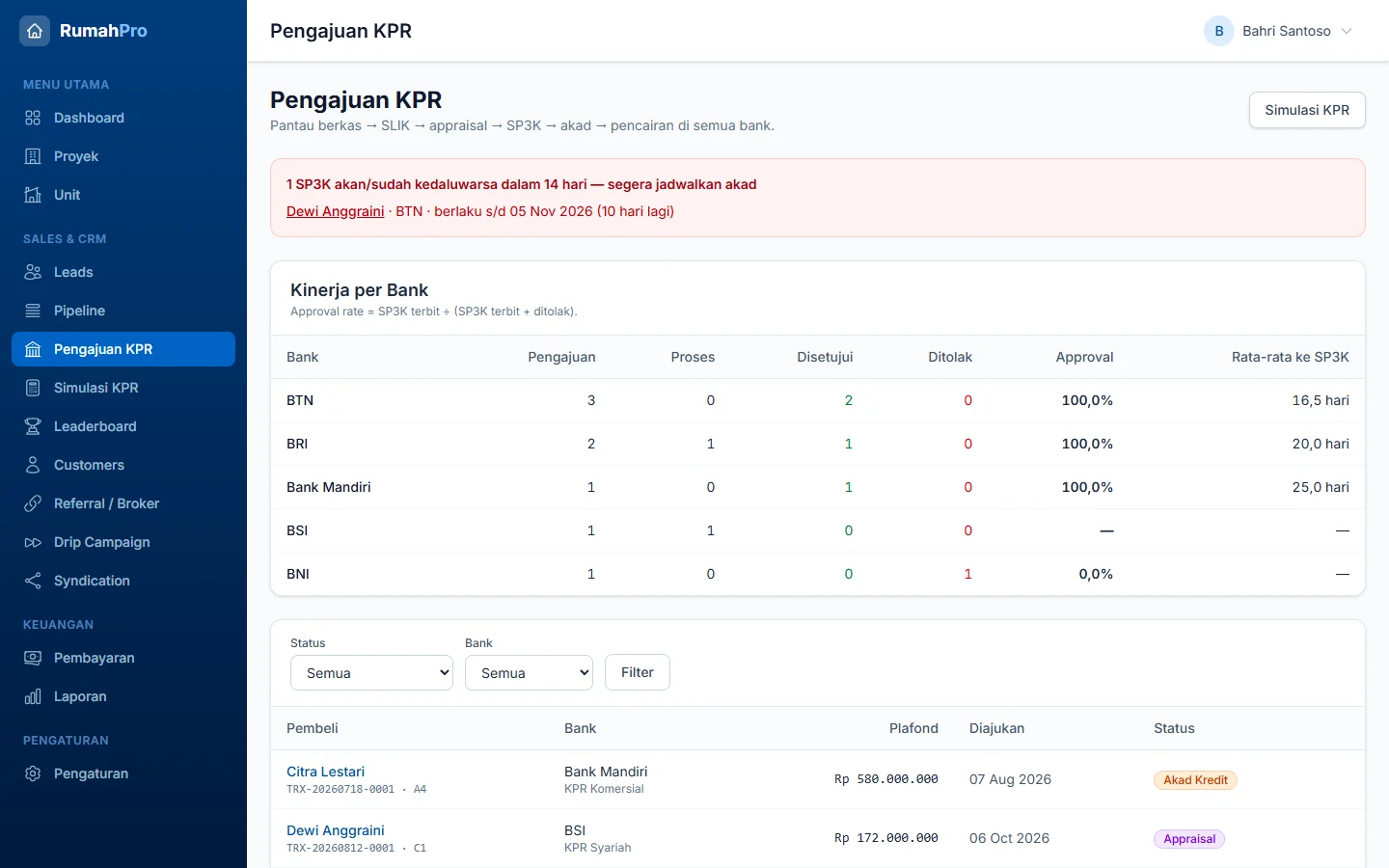
Task: Open the Bank filter dropdown
Action: pos(529,673)
